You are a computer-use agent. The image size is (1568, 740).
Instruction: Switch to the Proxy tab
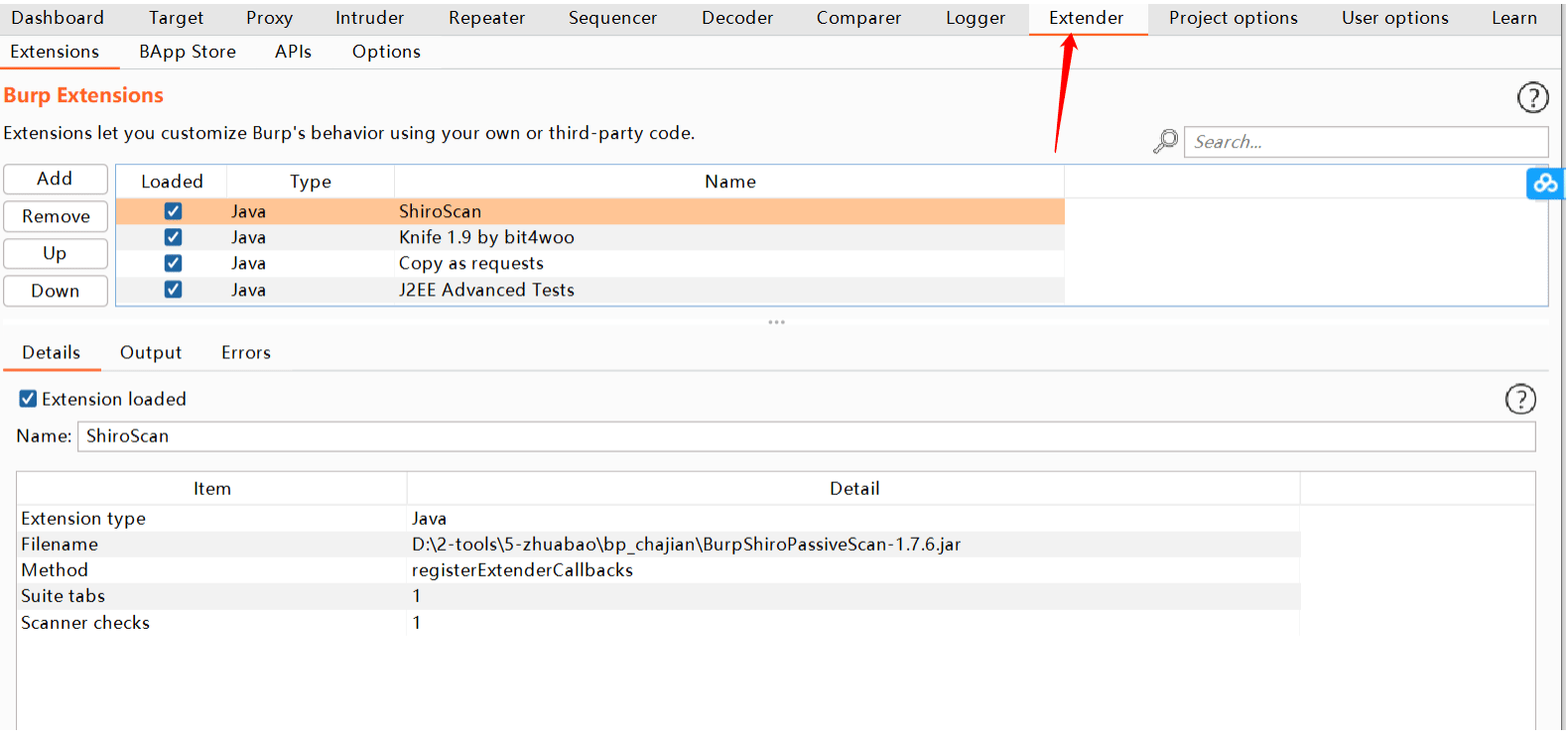tap(269, 18)
